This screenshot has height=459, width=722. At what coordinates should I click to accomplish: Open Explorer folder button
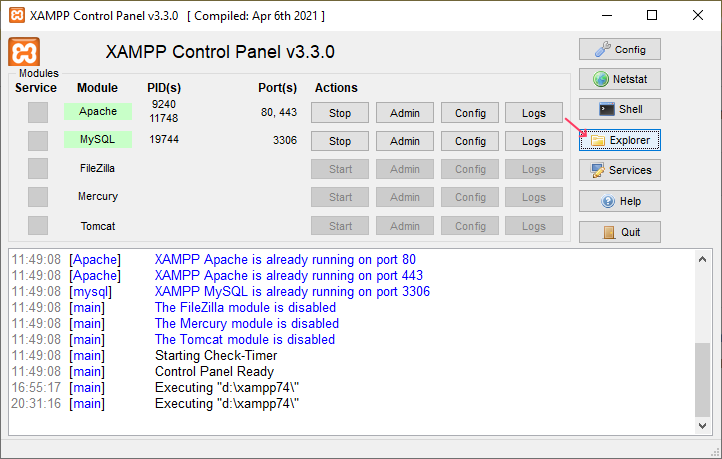(x=620, y=140)
